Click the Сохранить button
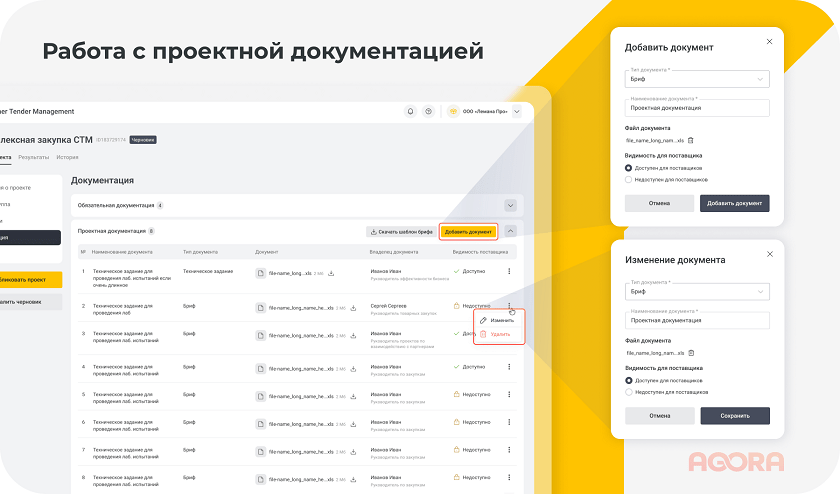 735,416
